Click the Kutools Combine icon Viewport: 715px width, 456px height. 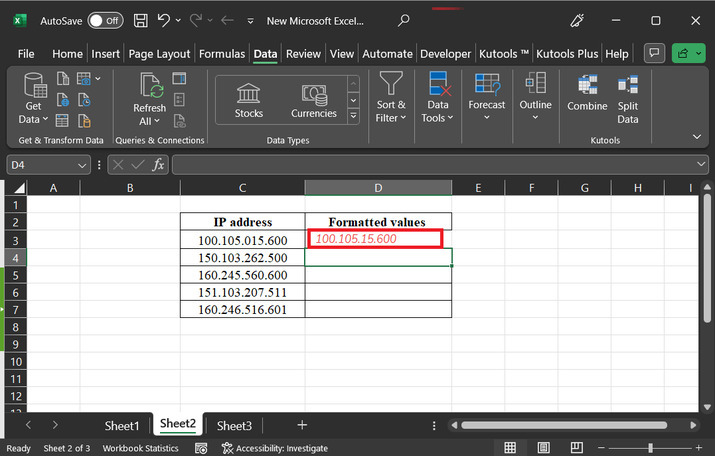[587, 86]
